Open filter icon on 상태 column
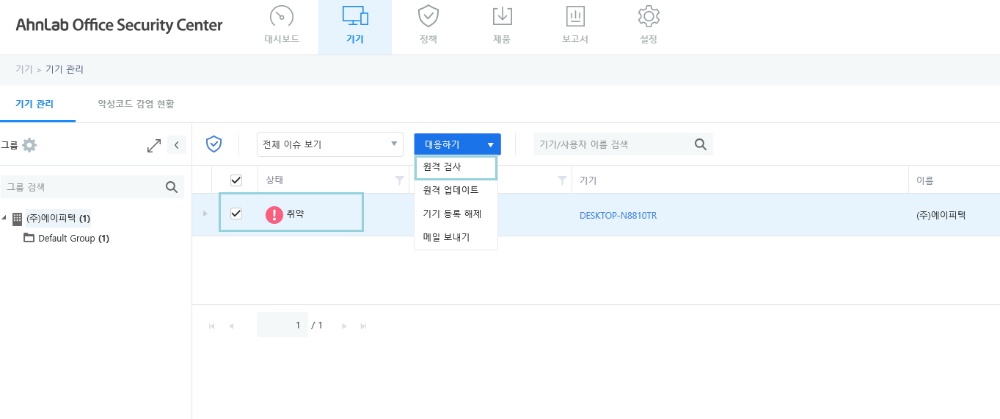The image size is (1000, 419). pos(399,181)
